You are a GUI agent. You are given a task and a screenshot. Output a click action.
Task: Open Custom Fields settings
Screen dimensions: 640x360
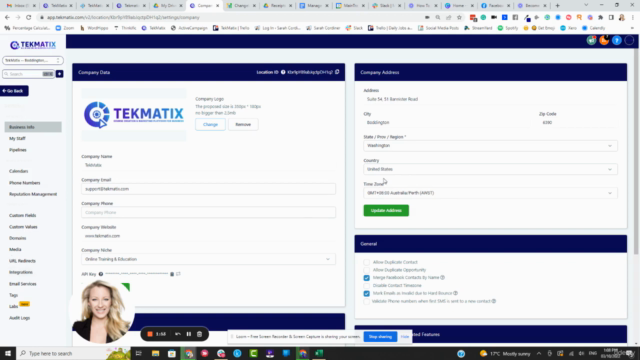tap(22, 216)
